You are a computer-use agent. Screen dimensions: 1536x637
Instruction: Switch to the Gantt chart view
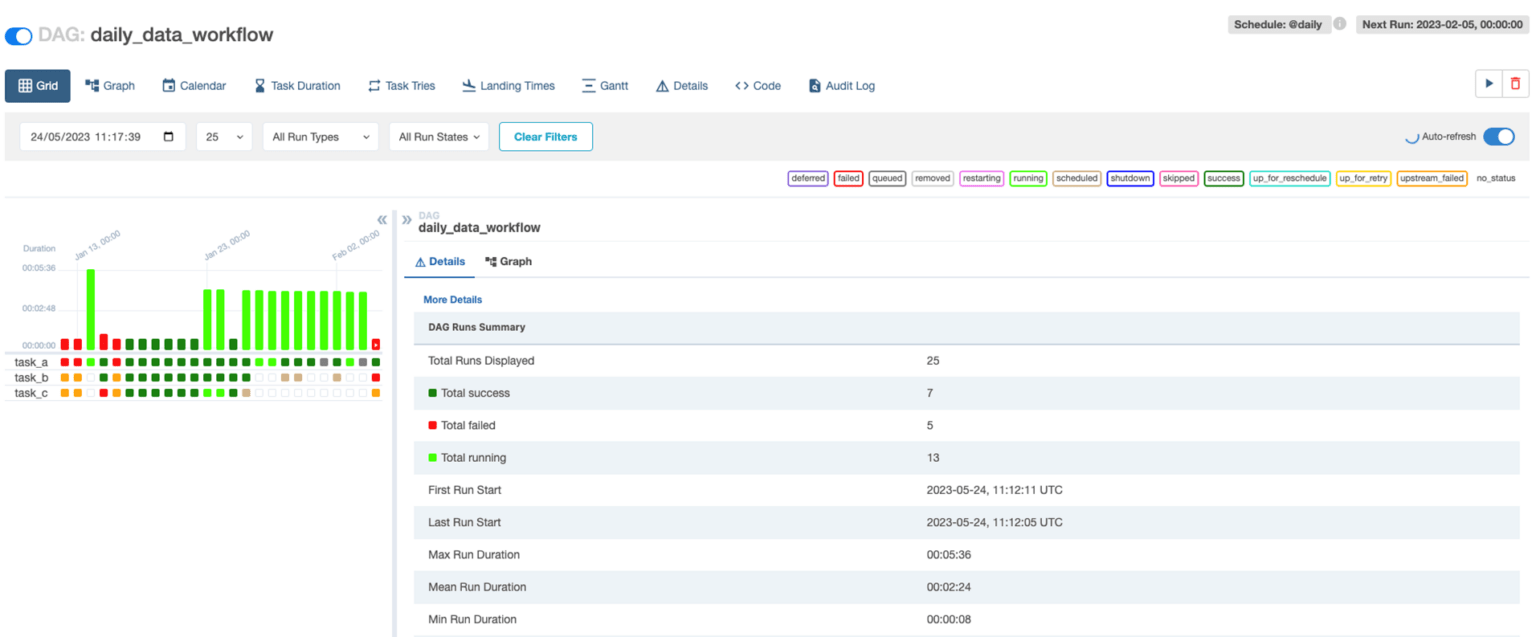pyautogui.click(x=604, y=85)
